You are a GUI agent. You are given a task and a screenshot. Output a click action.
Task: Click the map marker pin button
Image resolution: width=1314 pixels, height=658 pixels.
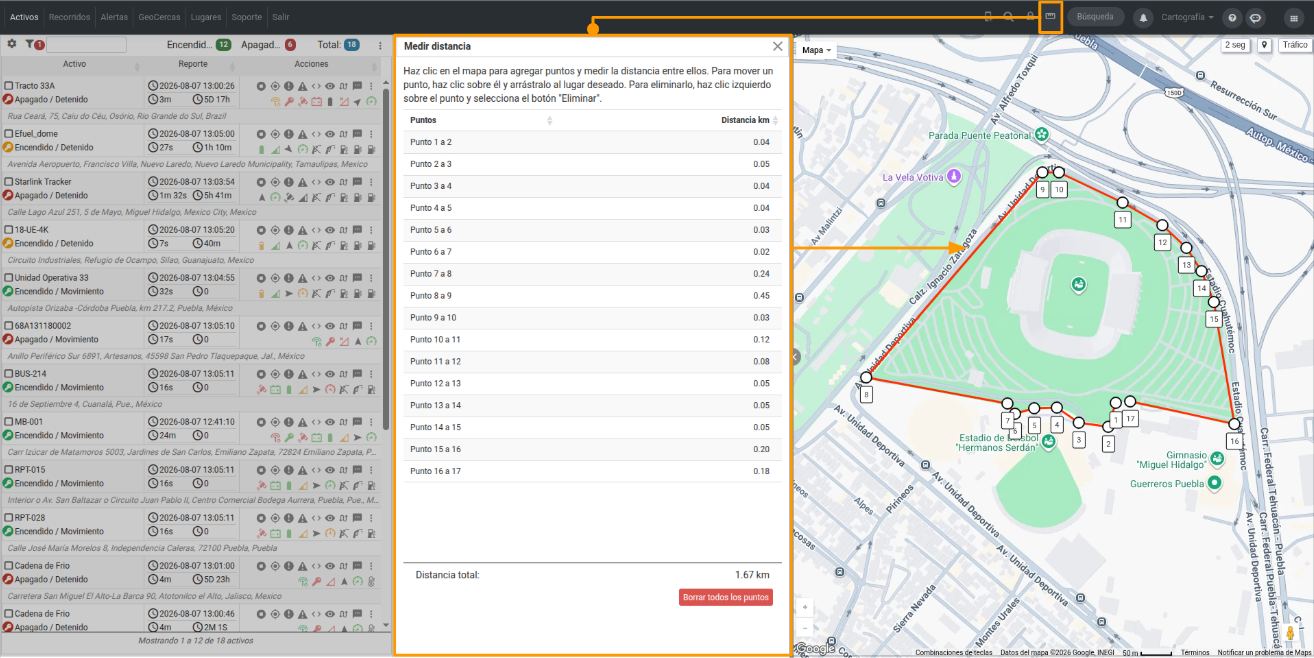(1264, 45)
